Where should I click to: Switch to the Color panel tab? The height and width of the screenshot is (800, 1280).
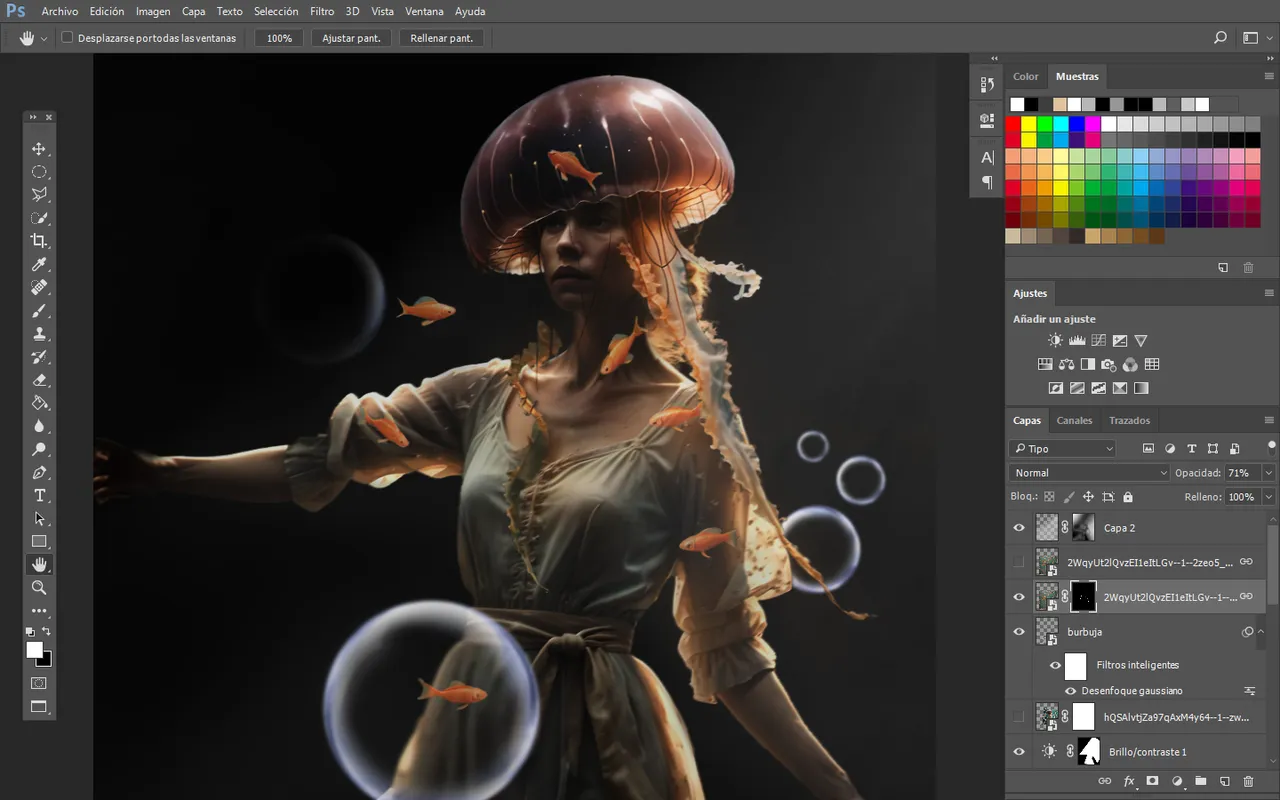click(x=1026, y=76)
